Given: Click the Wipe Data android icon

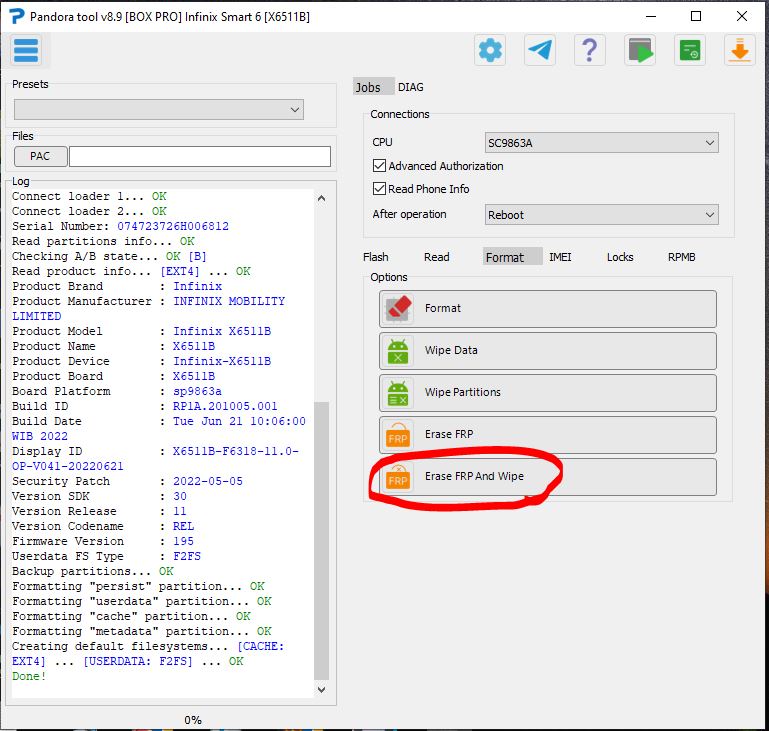Looking at the screenshot, I should coord(398,351).
